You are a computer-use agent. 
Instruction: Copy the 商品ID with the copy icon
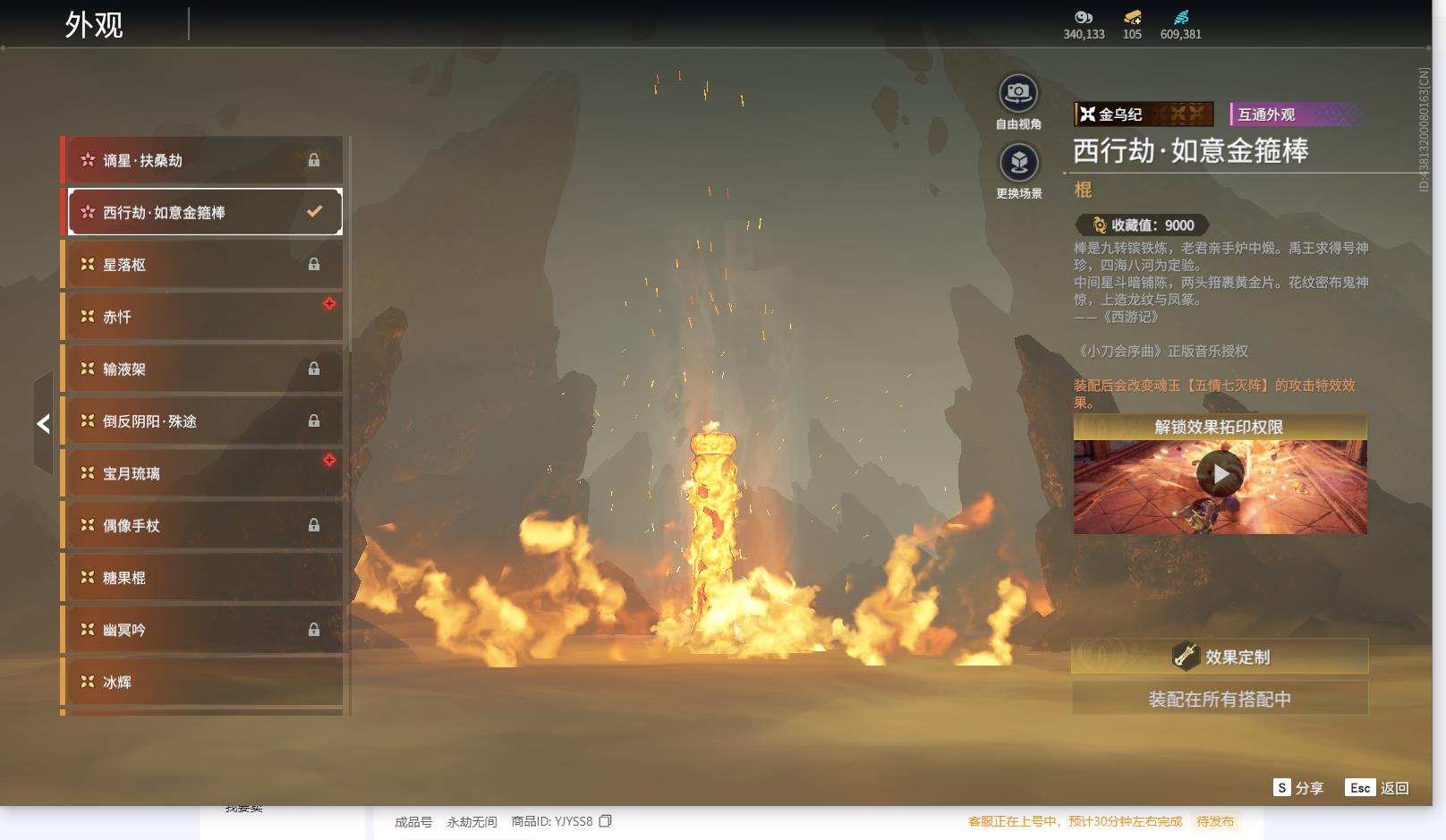[x=606, y=821]
